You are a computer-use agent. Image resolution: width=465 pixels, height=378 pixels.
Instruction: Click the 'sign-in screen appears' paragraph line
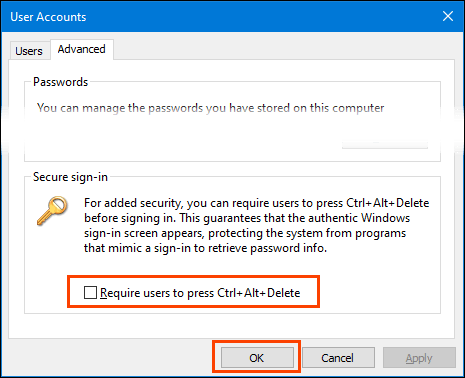coord(245,233)
